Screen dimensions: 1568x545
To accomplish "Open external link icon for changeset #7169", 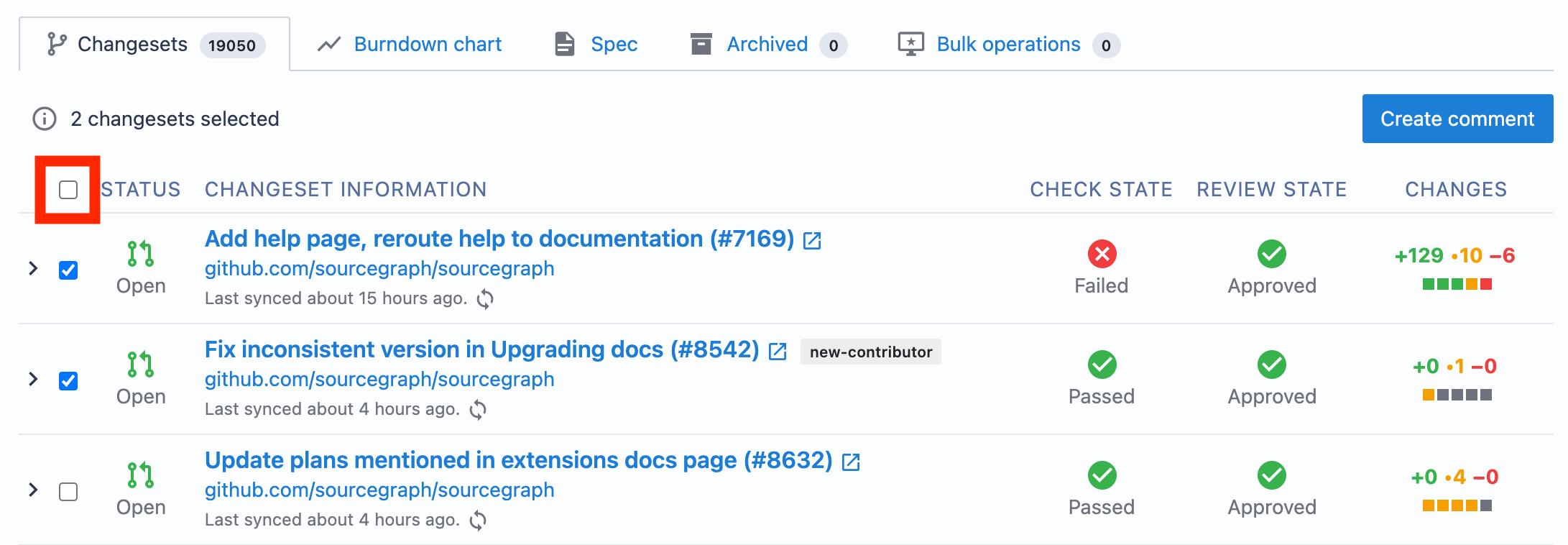I will [x=812, y=240].
